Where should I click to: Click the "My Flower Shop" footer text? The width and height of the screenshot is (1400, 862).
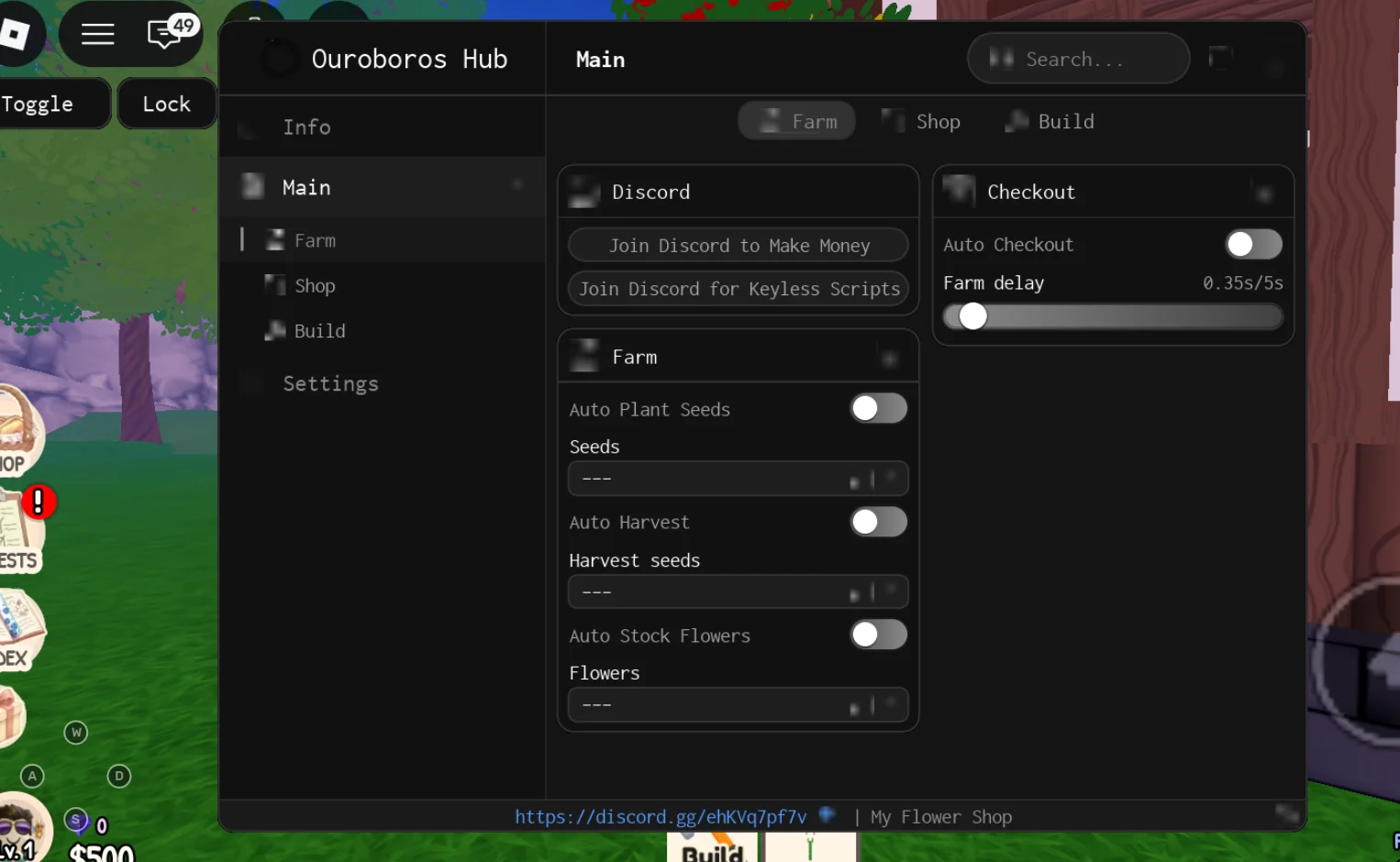pos(940,816)
